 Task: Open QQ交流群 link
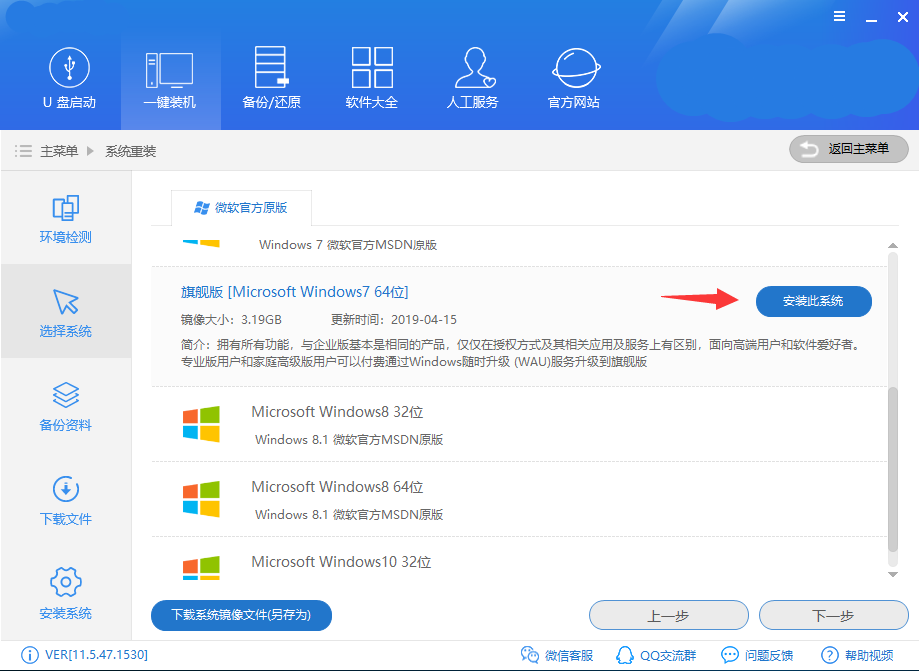click(656, 655)
